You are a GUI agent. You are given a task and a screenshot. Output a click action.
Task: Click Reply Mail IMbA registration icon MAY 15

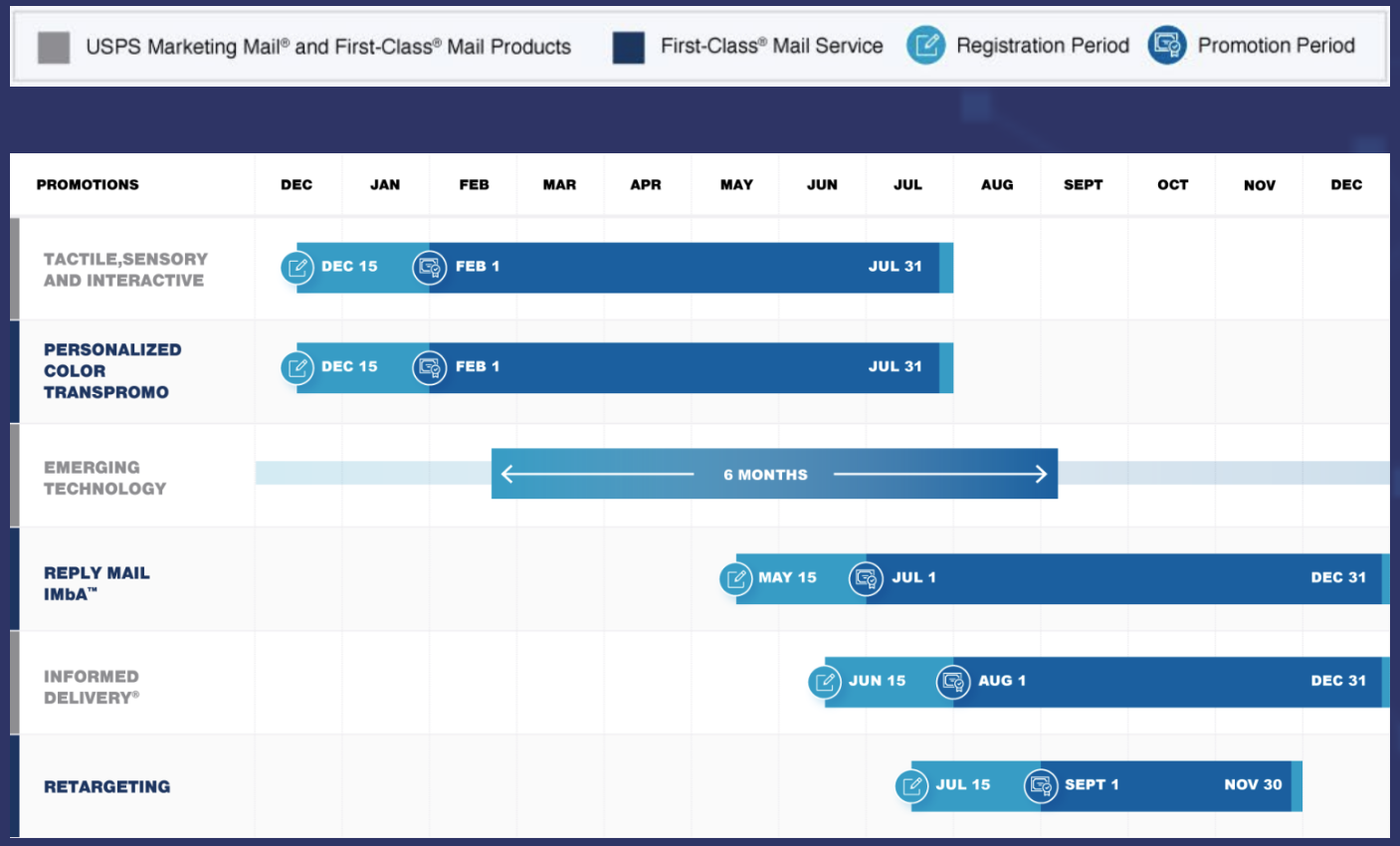pos(736,578)
